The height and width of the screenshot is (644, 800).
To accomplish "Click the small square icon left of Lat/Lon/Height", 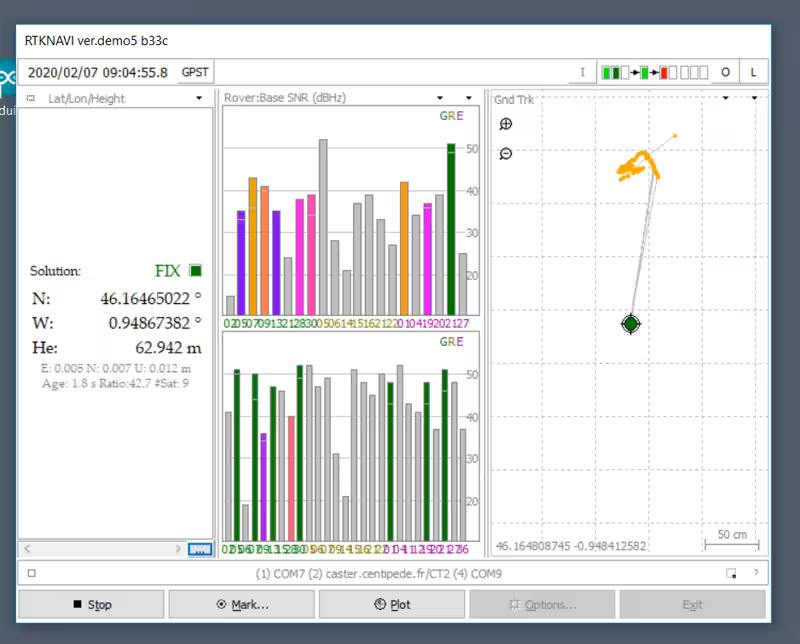I will point(30,98).
